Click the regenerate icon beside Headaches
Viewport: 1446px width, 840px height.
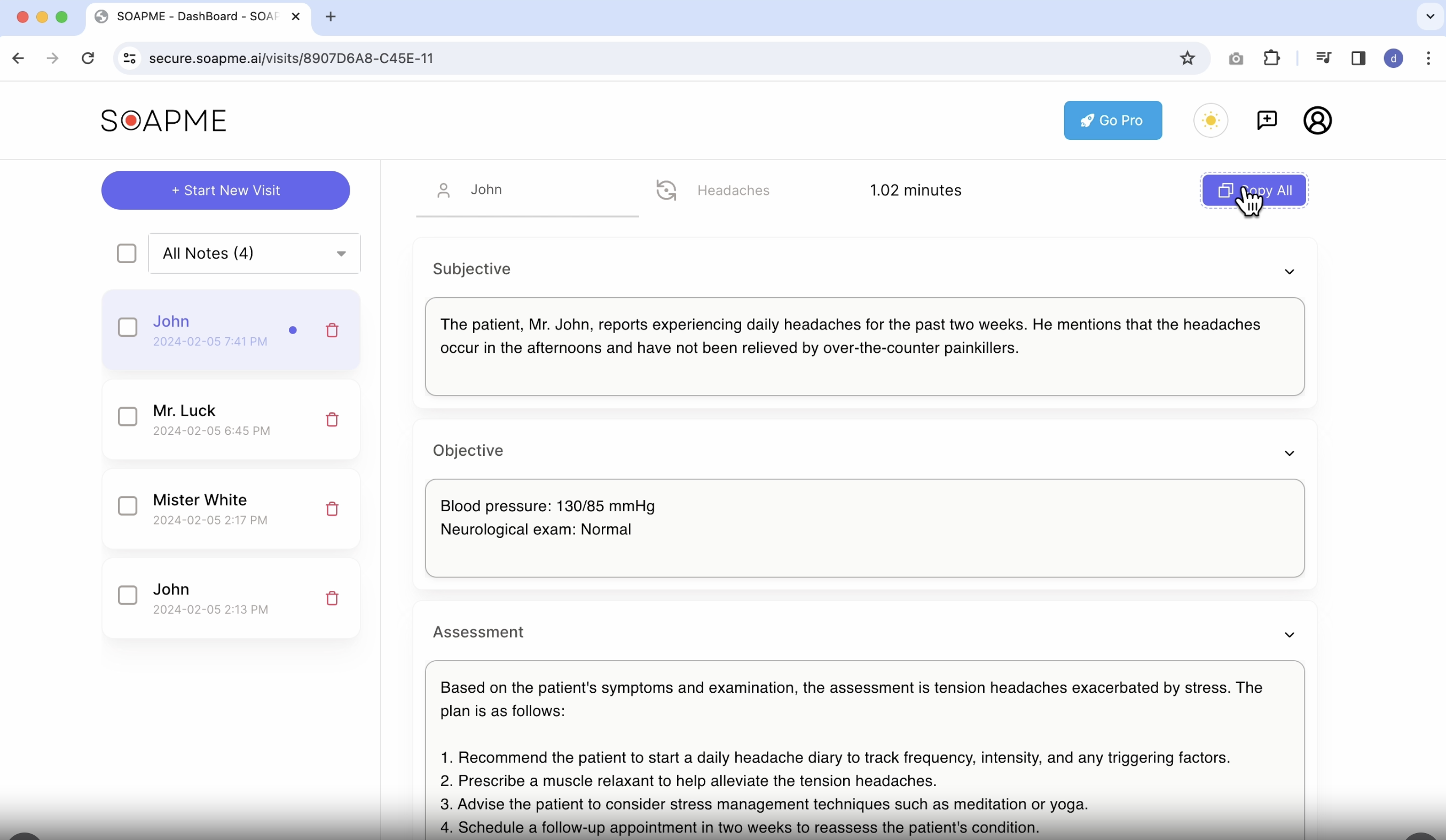click(x=666, y=191)
